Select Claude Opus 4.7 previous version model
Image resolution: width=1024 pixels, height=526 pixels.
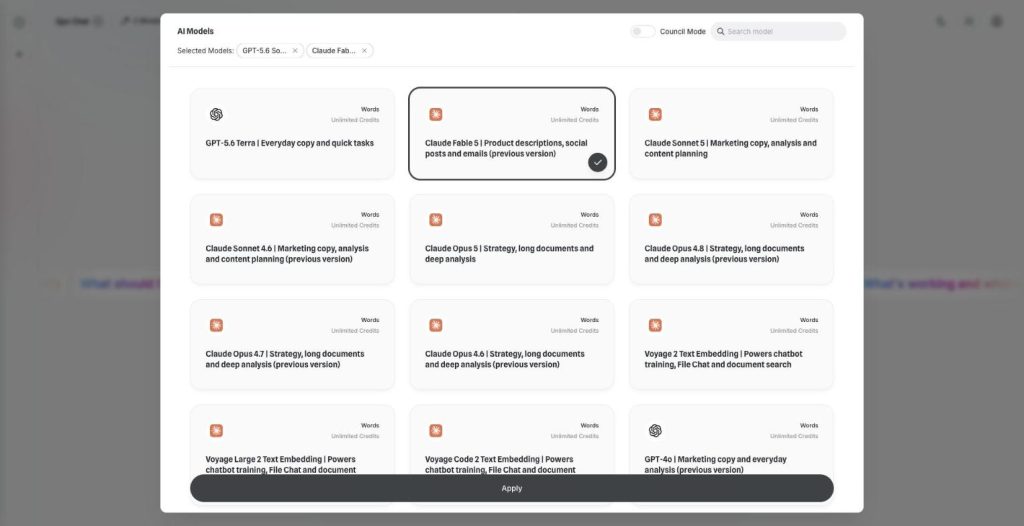pyautogui.click(x=293, y=344)
